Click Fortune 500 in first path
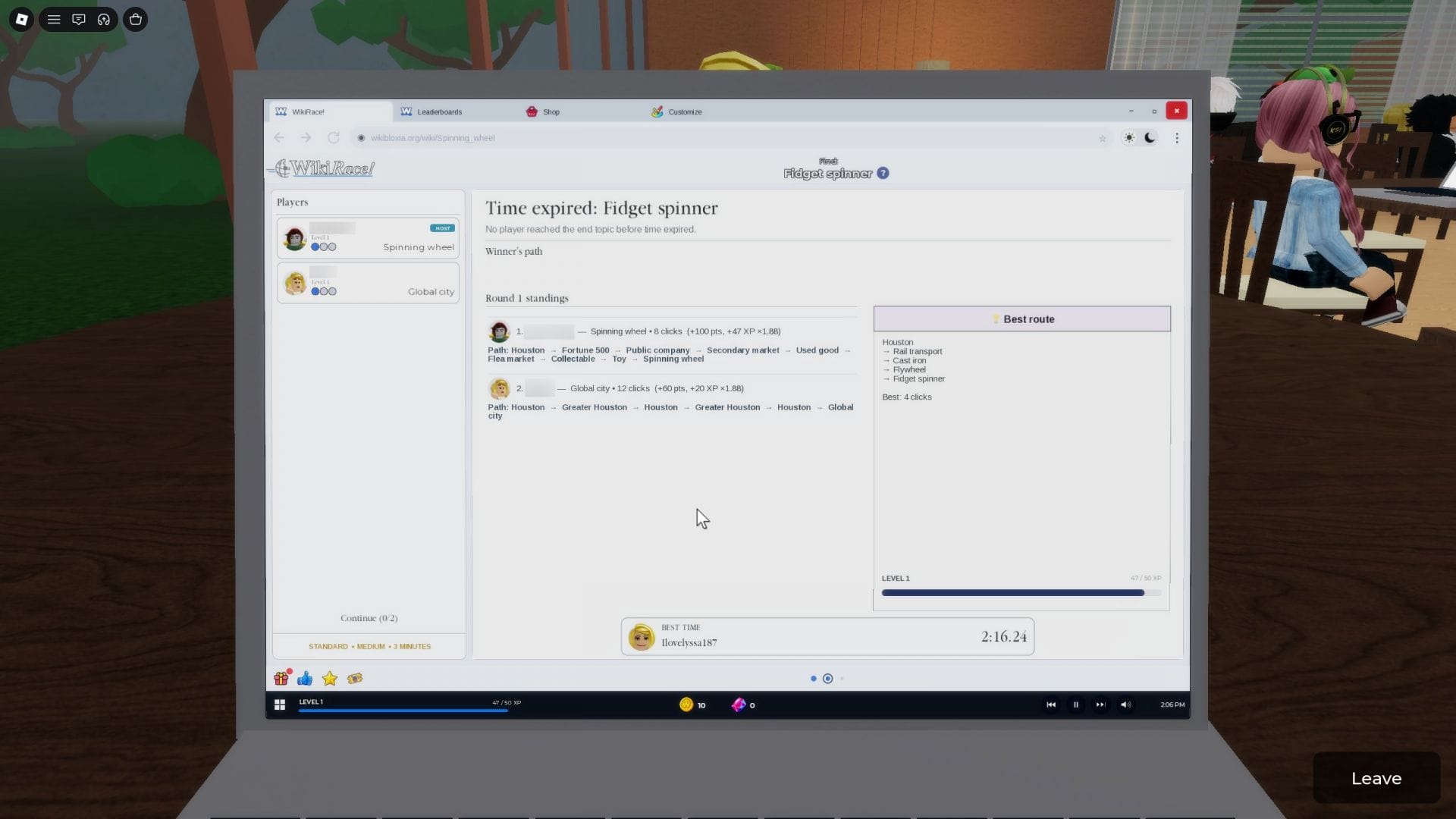This screenshot has width=1456, height=819. [x=585, y=350]
